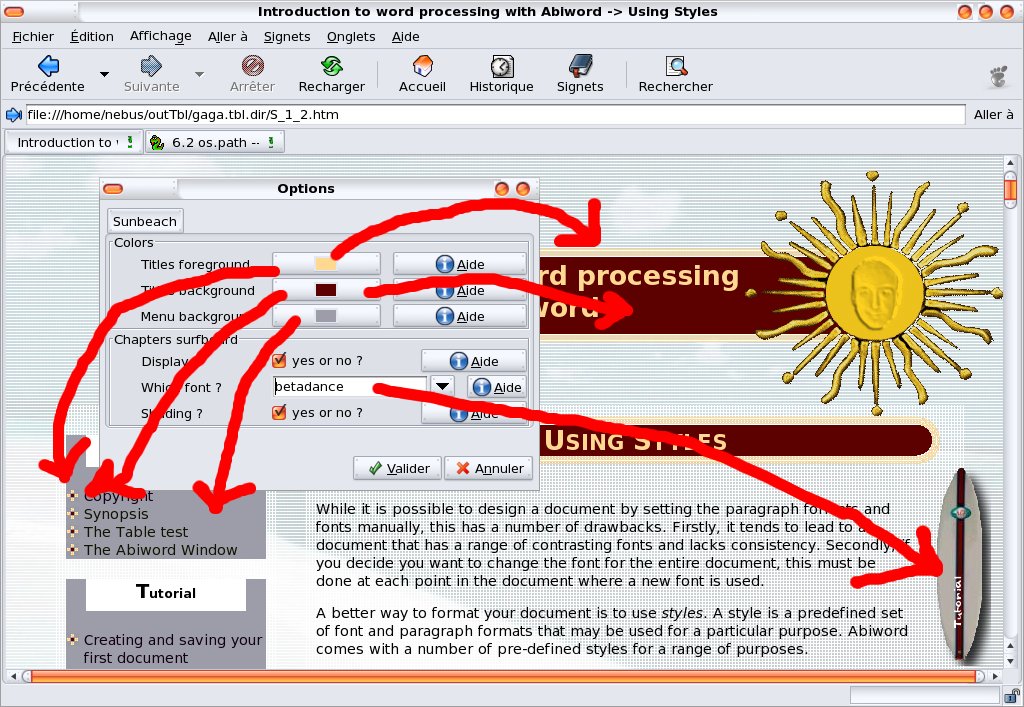1024x707 pixels.
Task: Expand the font combo box dropdown arrow
Action: click(443, 386)
